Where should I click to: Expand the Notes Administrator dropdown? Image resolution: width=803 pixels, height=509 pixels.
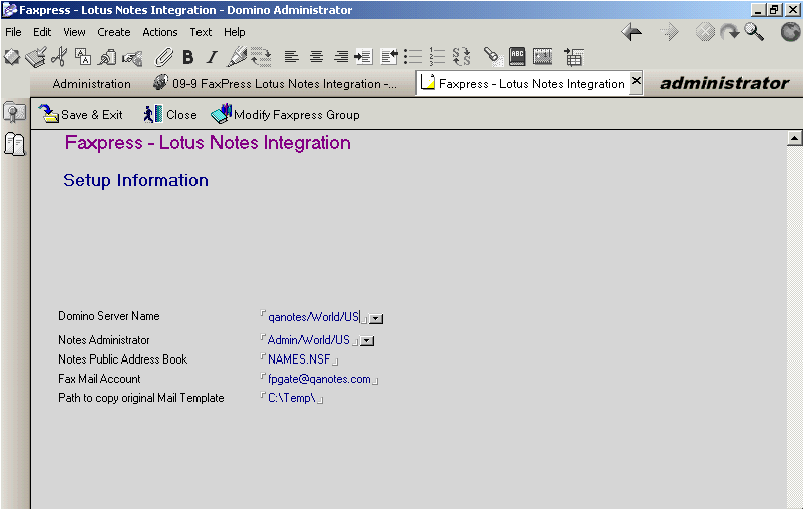(367, 341)
